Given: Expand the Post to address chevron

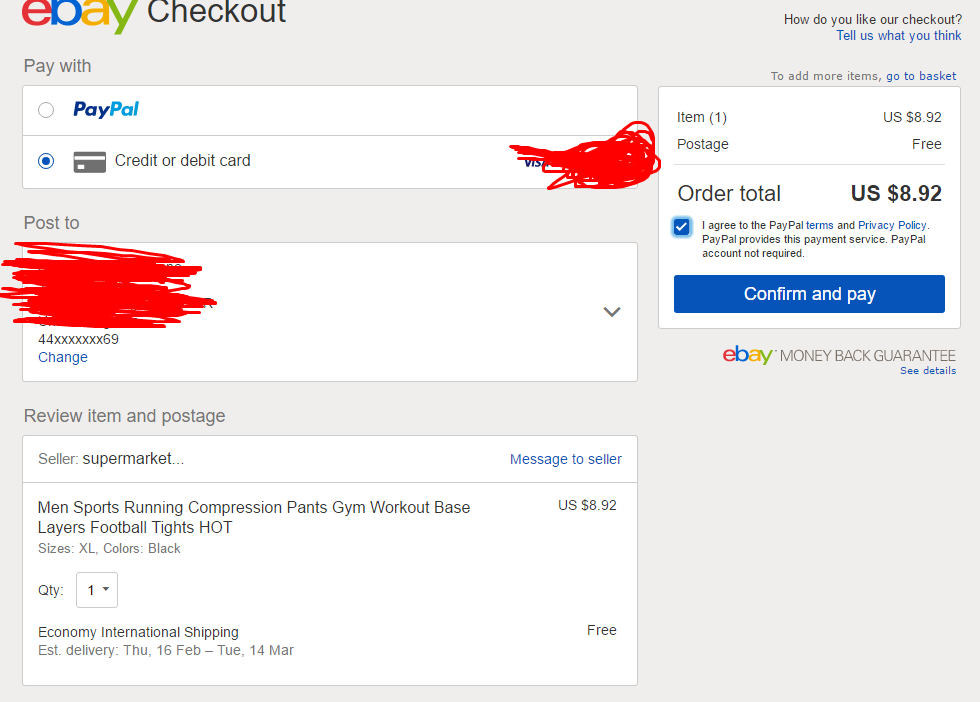Looking at the screenshot, I should 612,311.
